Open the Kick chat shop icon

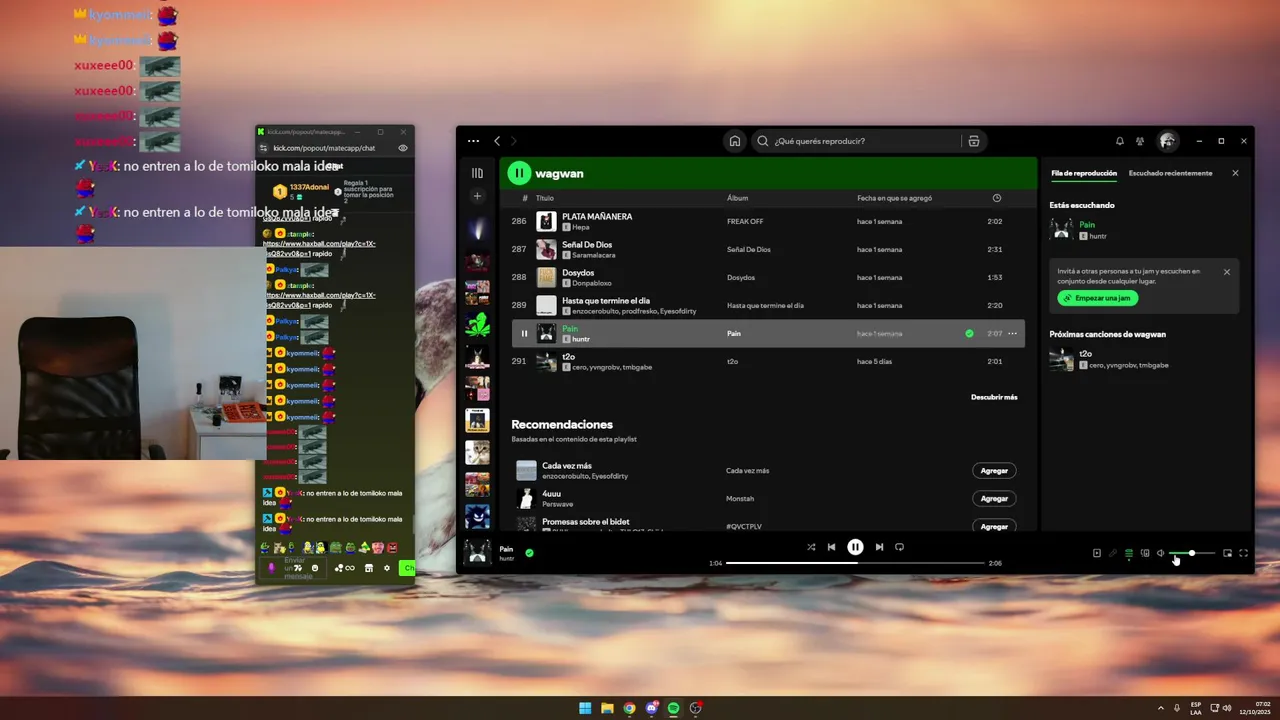point(368,568)
